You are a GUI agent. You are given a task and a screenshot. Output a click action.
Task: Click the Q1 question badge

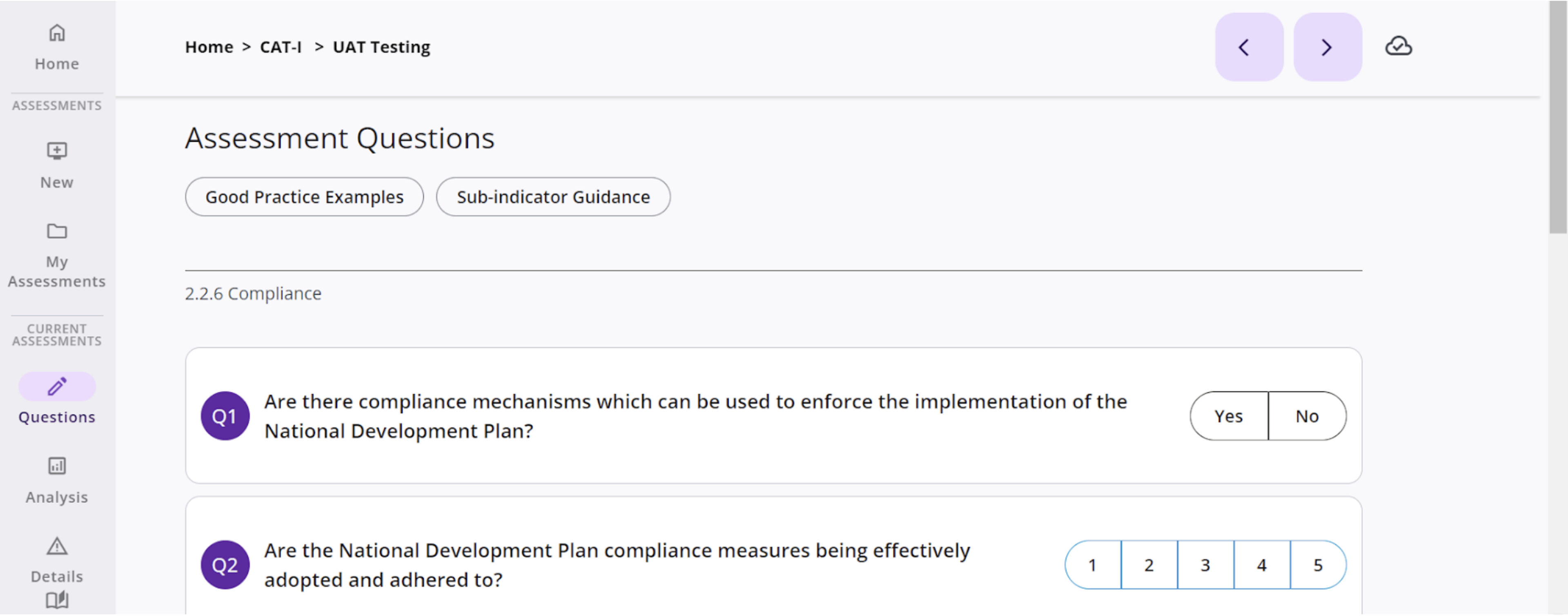click(x=225, y=416)
